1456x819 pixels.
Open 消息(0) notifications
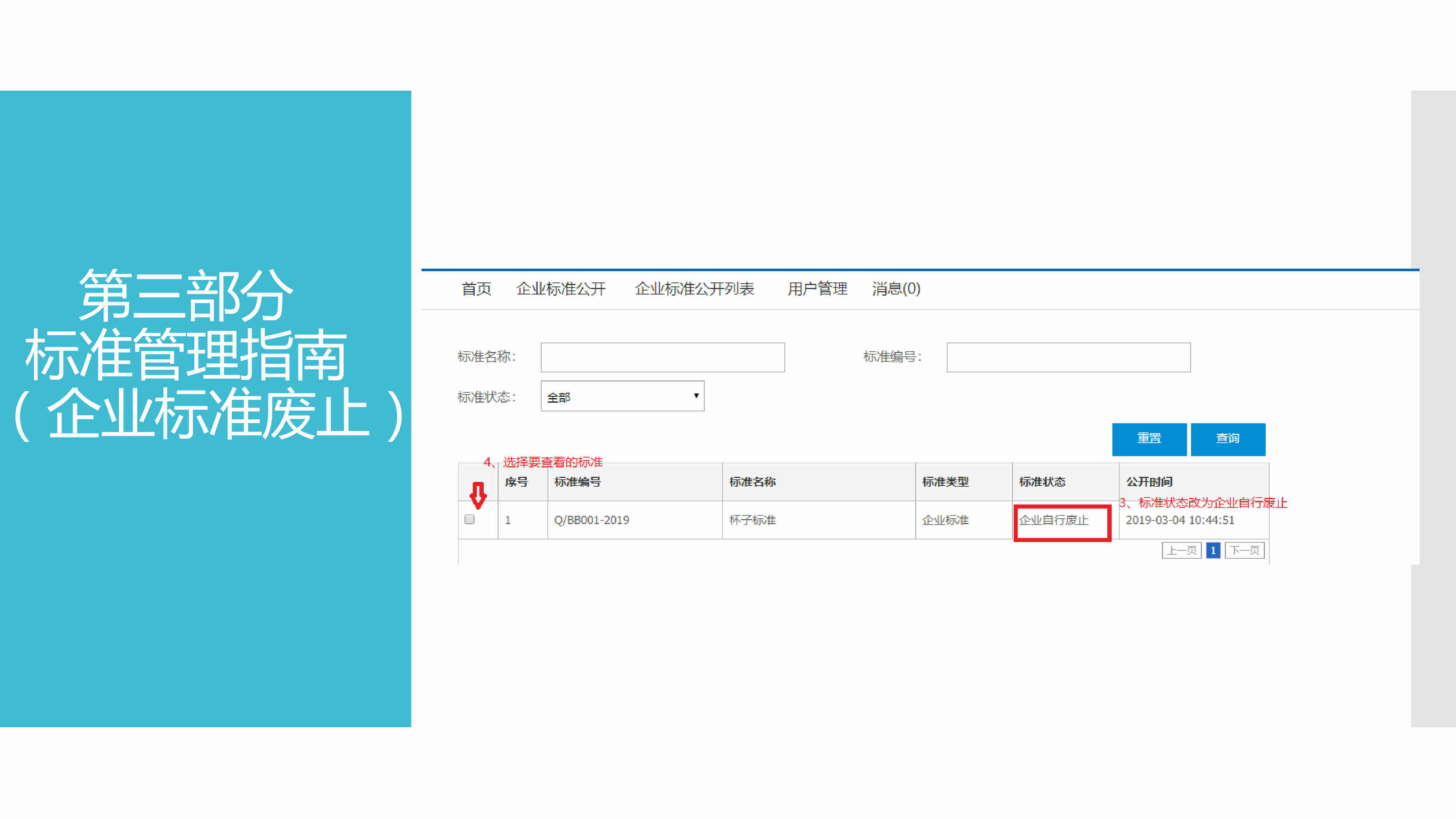click(896, 289)
